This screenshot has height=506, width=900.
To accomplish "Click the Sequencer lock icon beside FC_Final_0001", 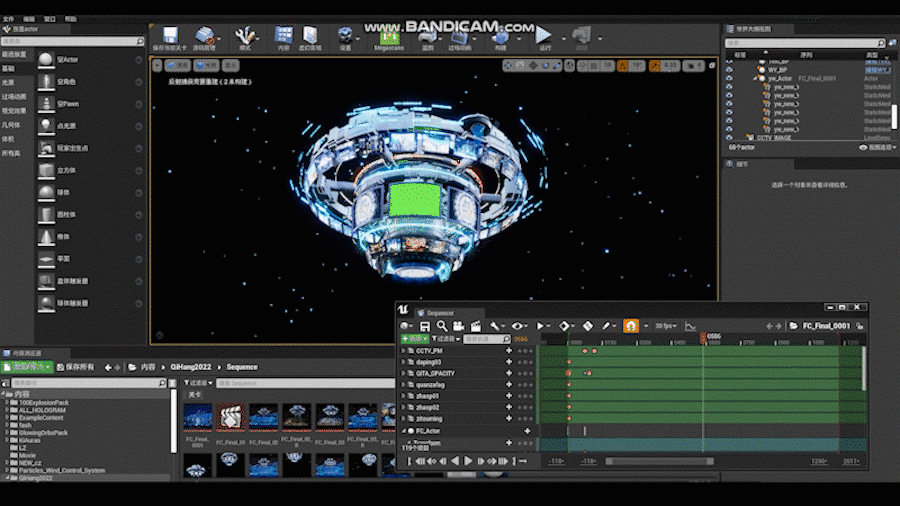I will tap(859, 326).
